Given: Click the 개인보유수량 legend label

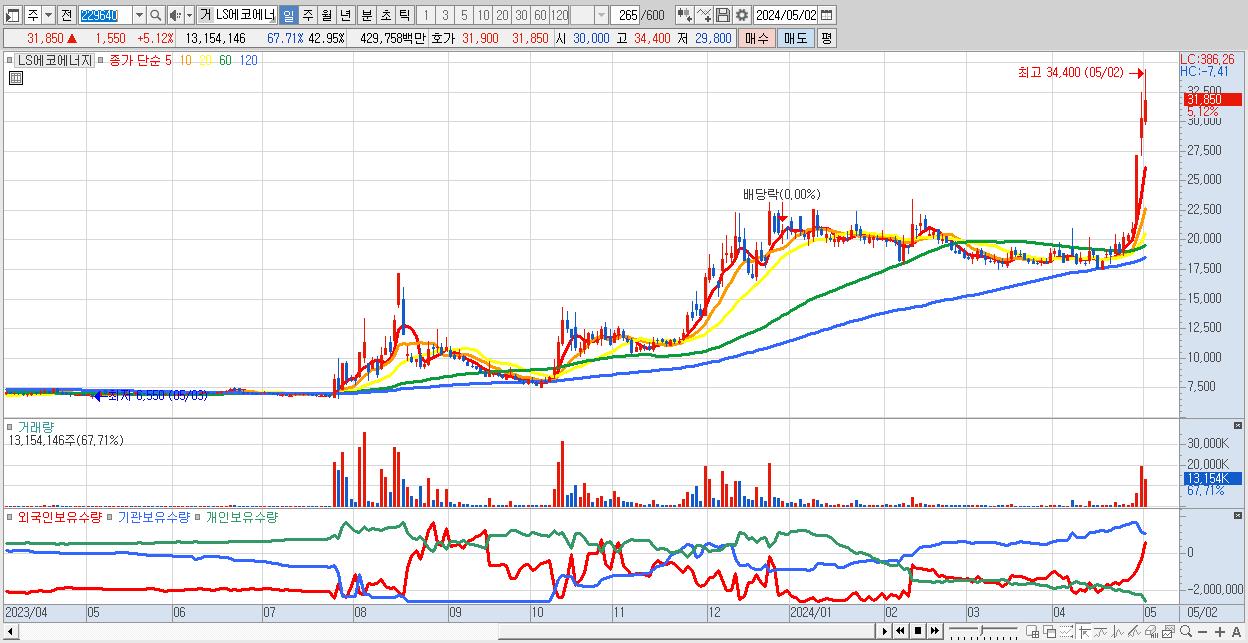Looking at the screenshot, I should pyautogui.click(x=243, y=517).
